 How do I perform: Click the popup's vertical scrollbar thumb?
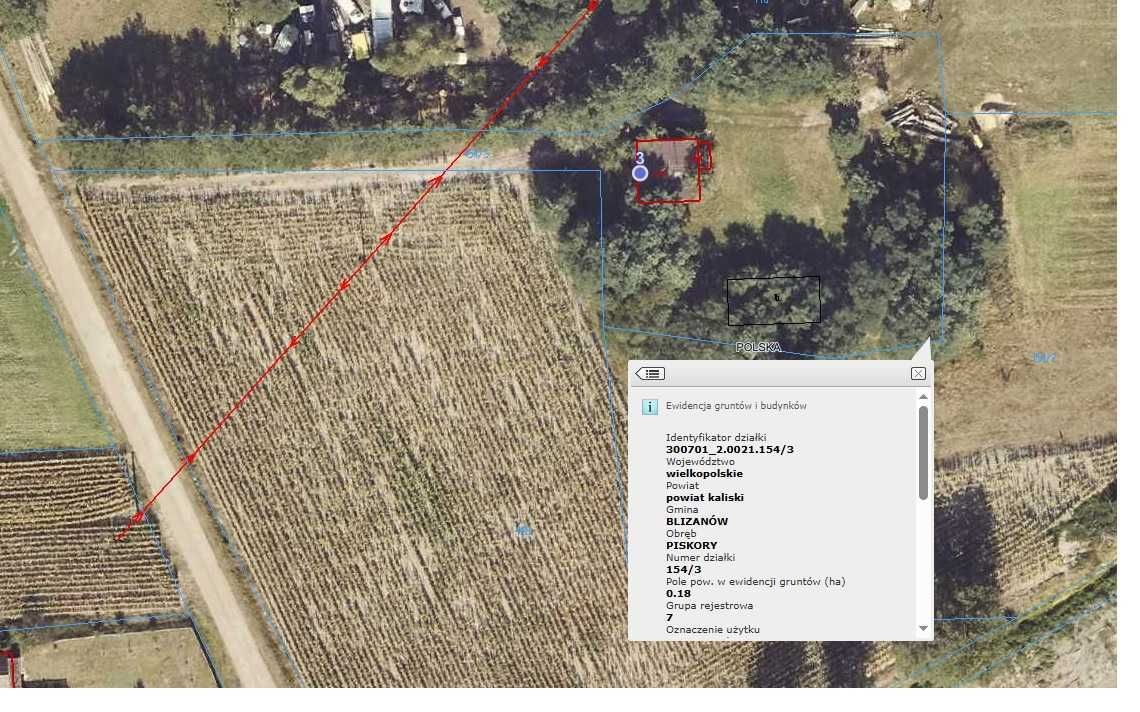[x=923, y=452]
